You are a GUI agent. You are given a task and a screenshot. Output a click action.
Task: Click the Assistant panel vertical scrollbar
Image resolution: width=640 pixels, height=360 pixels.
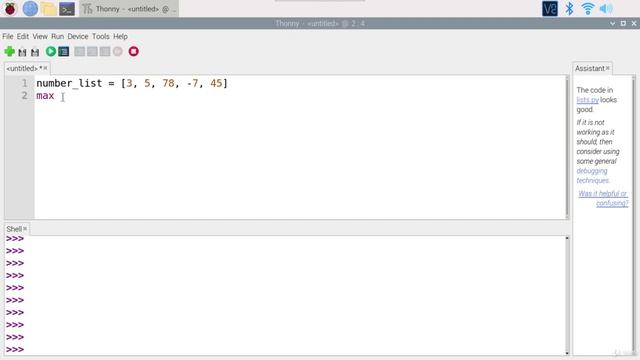pyautogui.click(x=634, y=214)
